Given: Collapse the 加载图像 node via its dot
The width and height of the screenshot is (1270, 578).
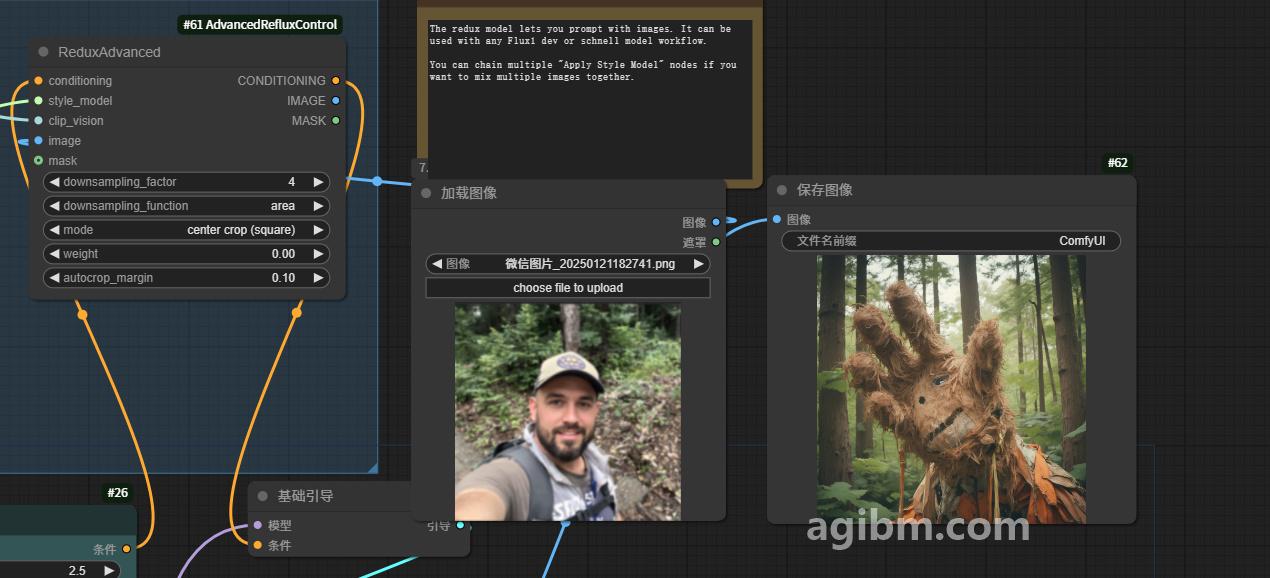Looking at the screenshot, I should point(426,193).
